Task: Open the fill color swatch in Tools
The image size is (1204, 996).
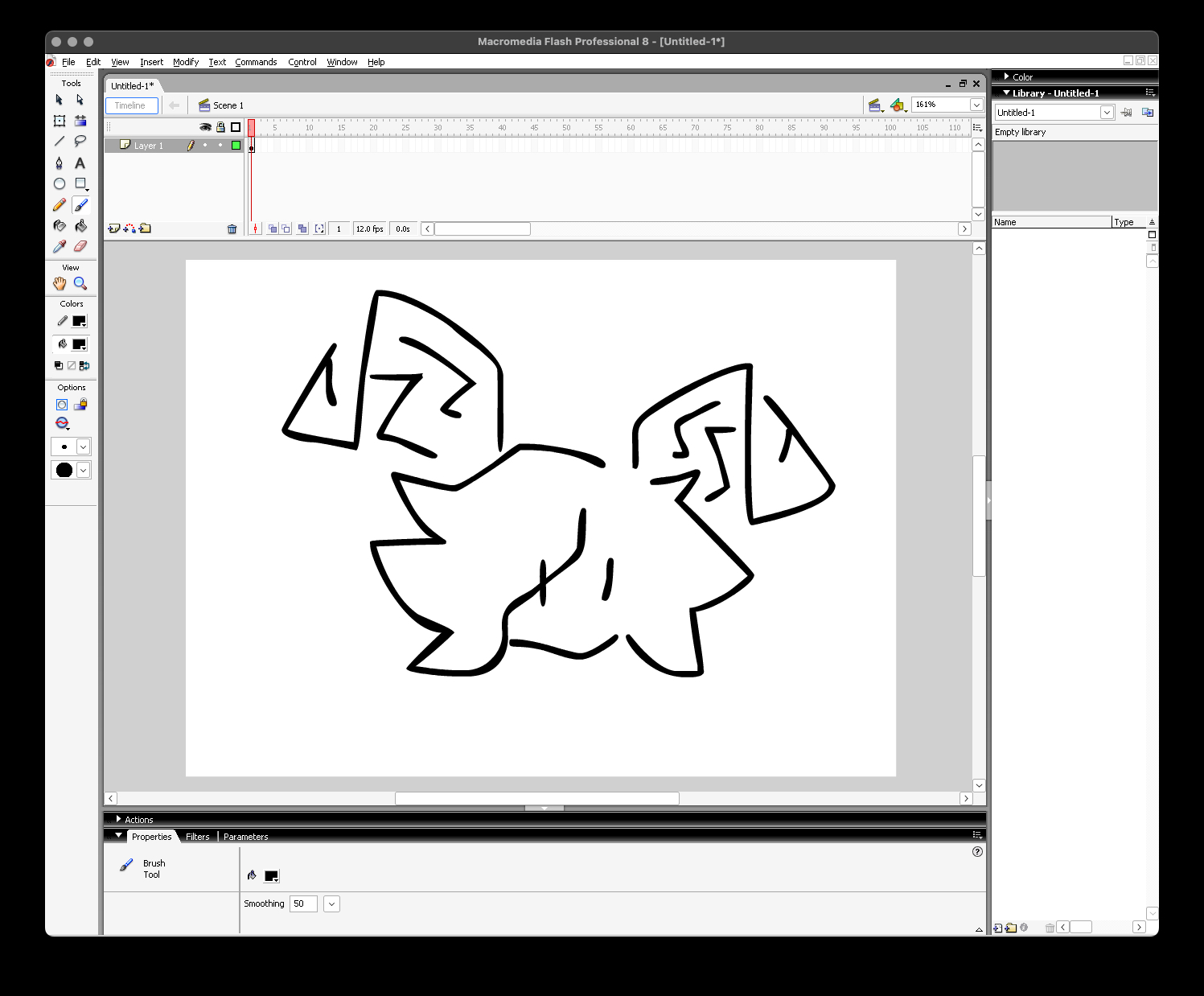Action: point(79,344)
